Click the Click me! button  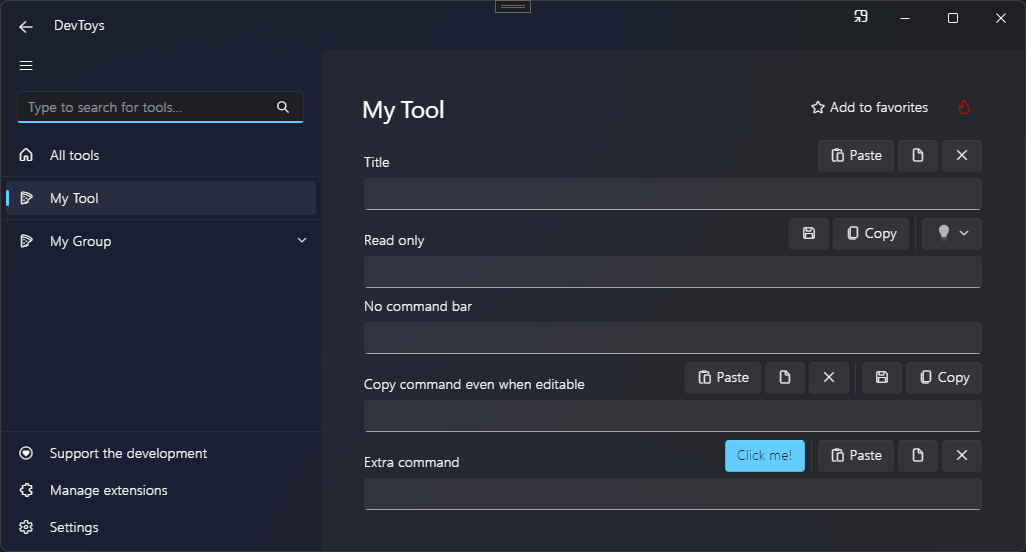[765, 456]
